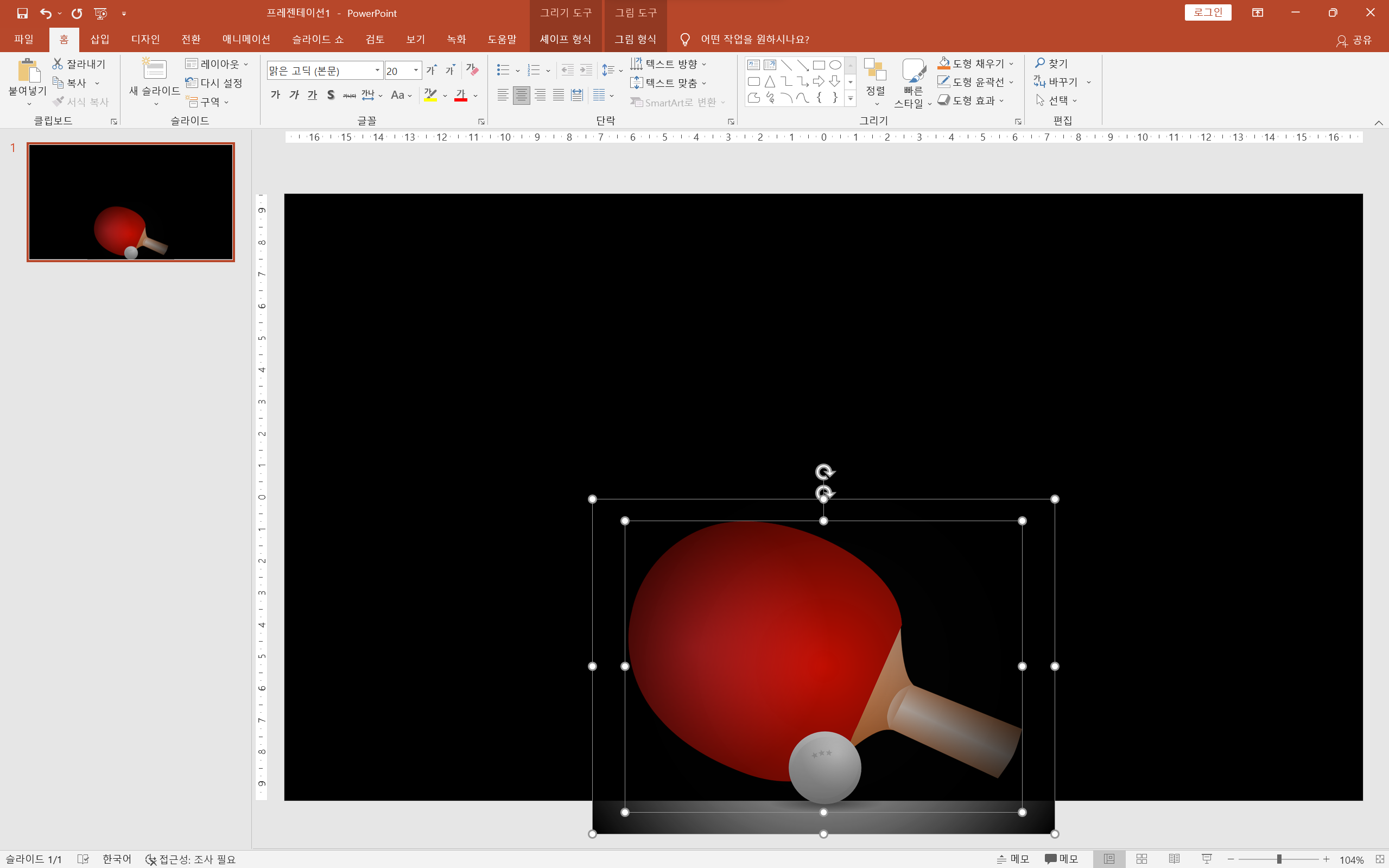This screenshot has height=868, width=1389.
Task: Click the Save icon in the quick access toolbar
Action: [22, 12]
